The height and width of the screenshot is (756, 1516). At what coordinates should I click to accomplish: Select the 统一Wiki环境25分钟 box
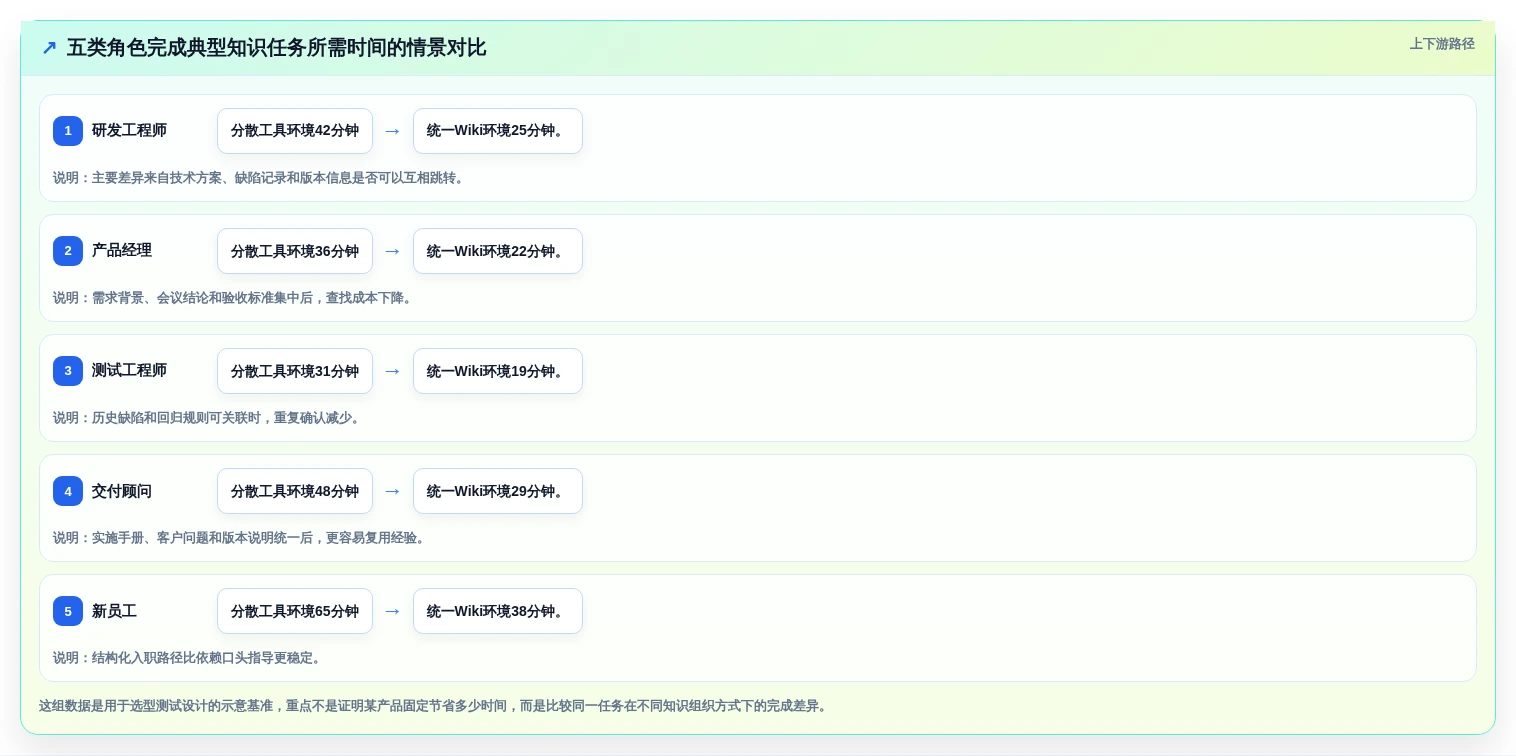coord(498,131)
